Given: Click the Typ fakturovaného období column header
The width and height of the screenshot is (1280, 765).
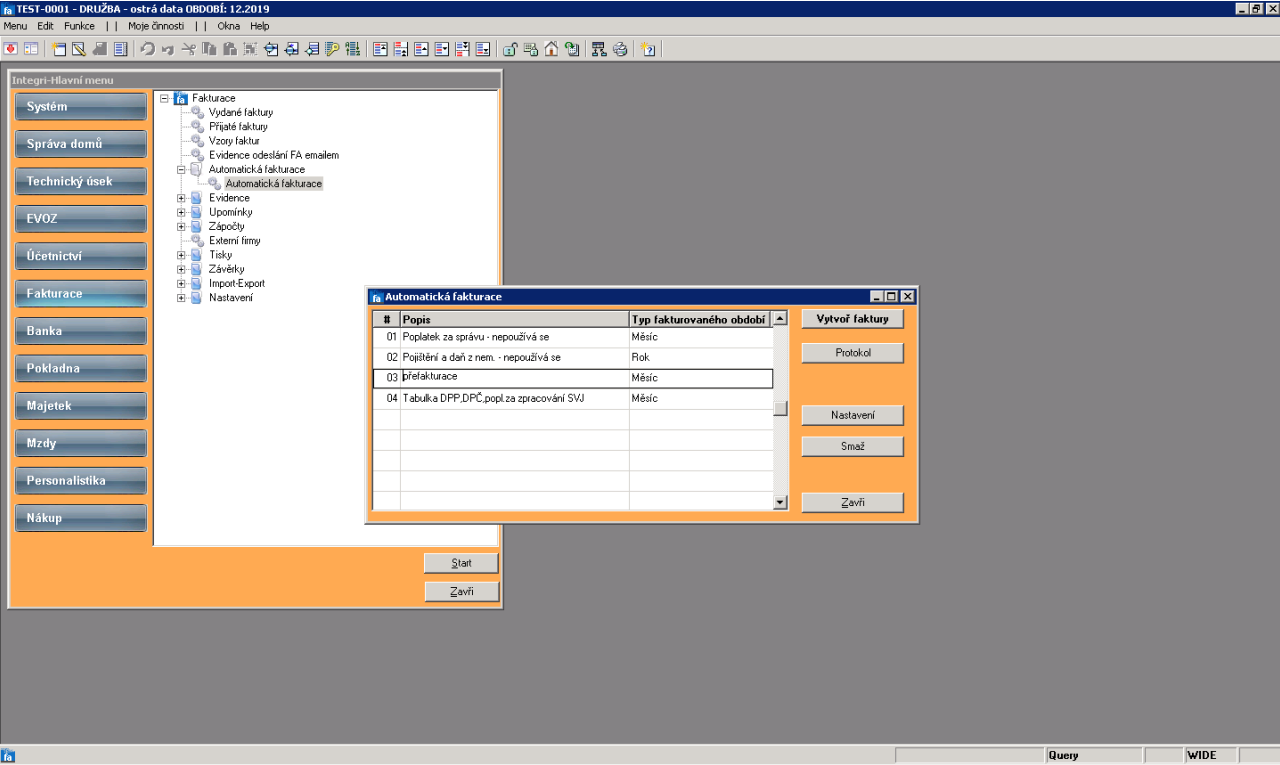Looking at the screenshot, I should pos(700,319).
